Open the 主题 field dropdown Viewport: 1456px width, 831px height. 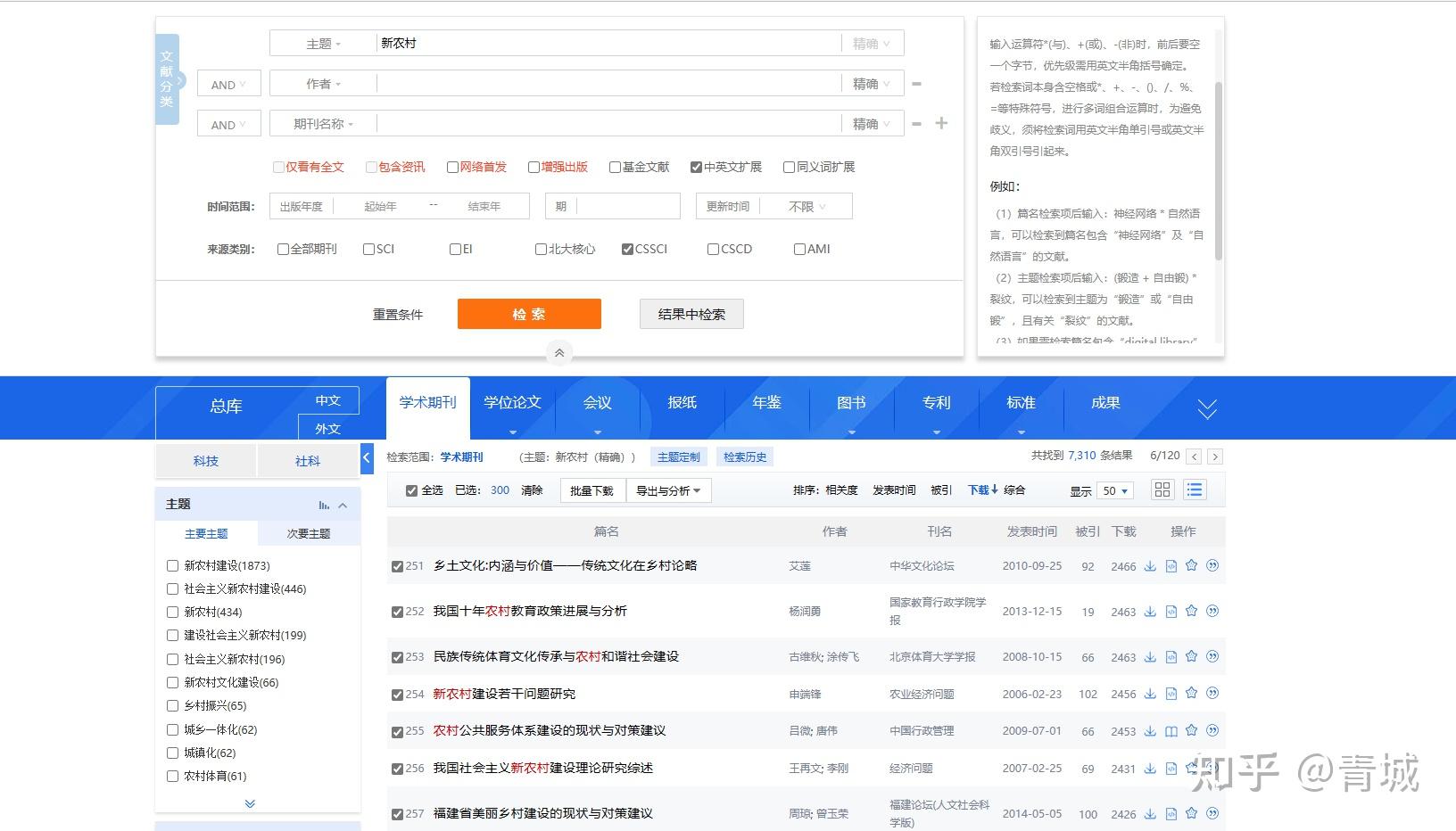323,44
